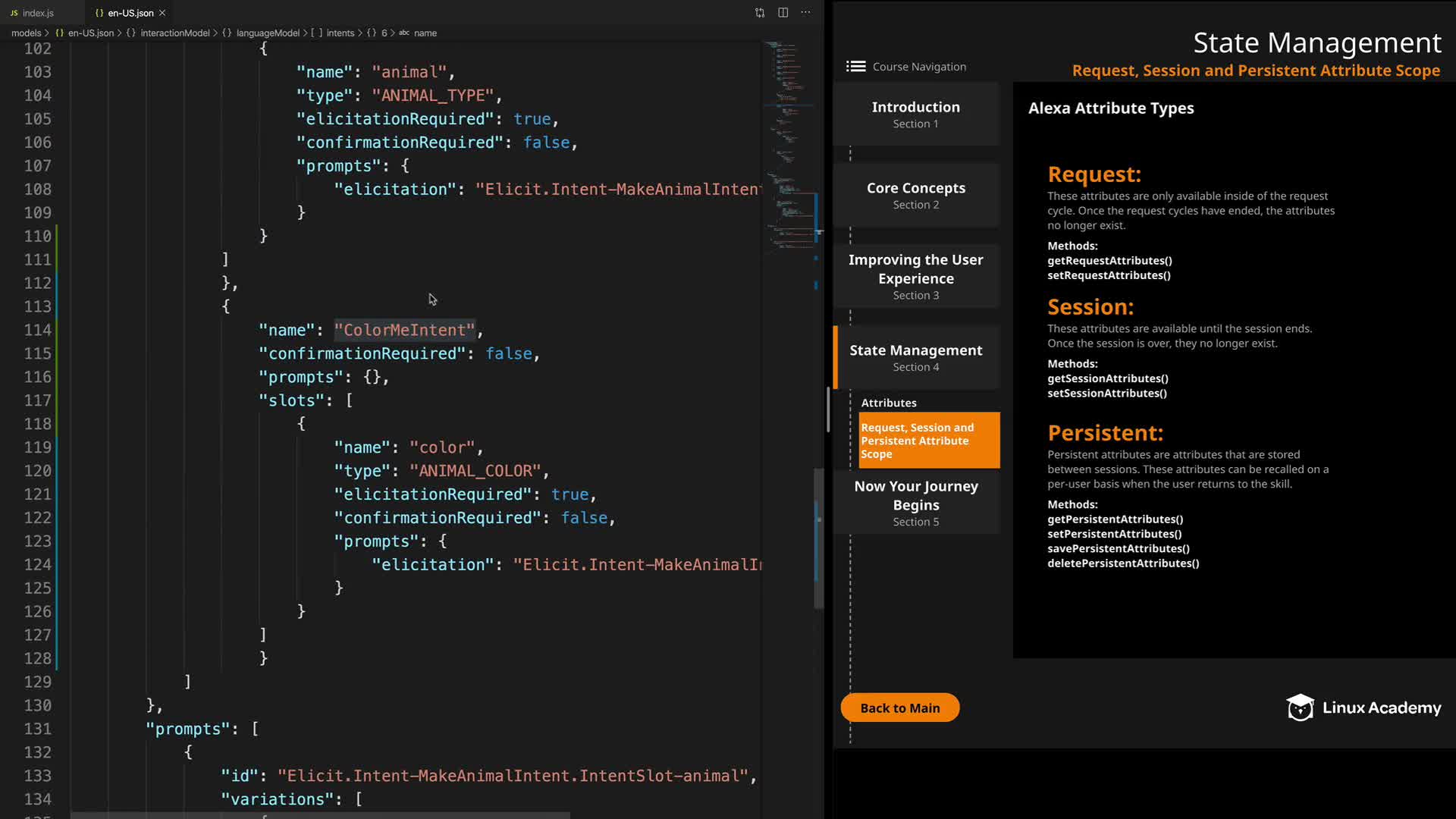The height and width of the screenshot is (819, 1456).
Task: Click the editor vertical scrollbar thumb
Action: tap(818, 538)
